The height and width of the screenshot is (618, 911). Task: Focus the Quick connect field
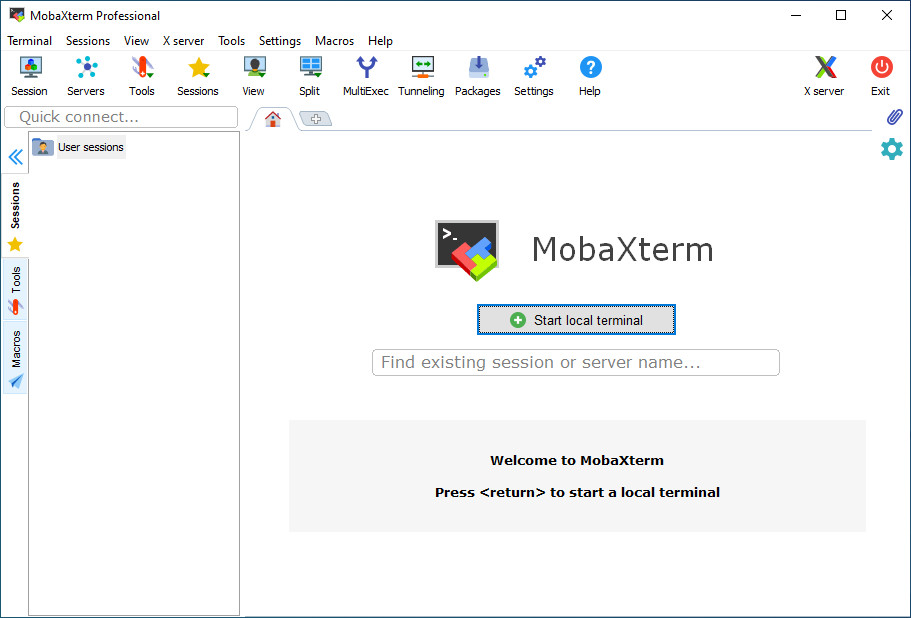pos(121,117)
